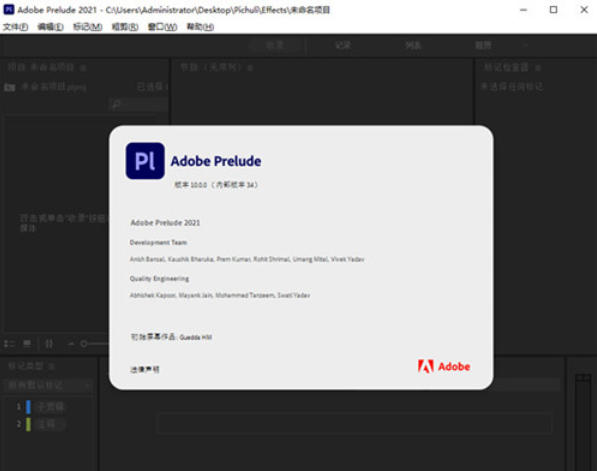Click the audio level meter

pyautogui.click(x=583, y=422)
